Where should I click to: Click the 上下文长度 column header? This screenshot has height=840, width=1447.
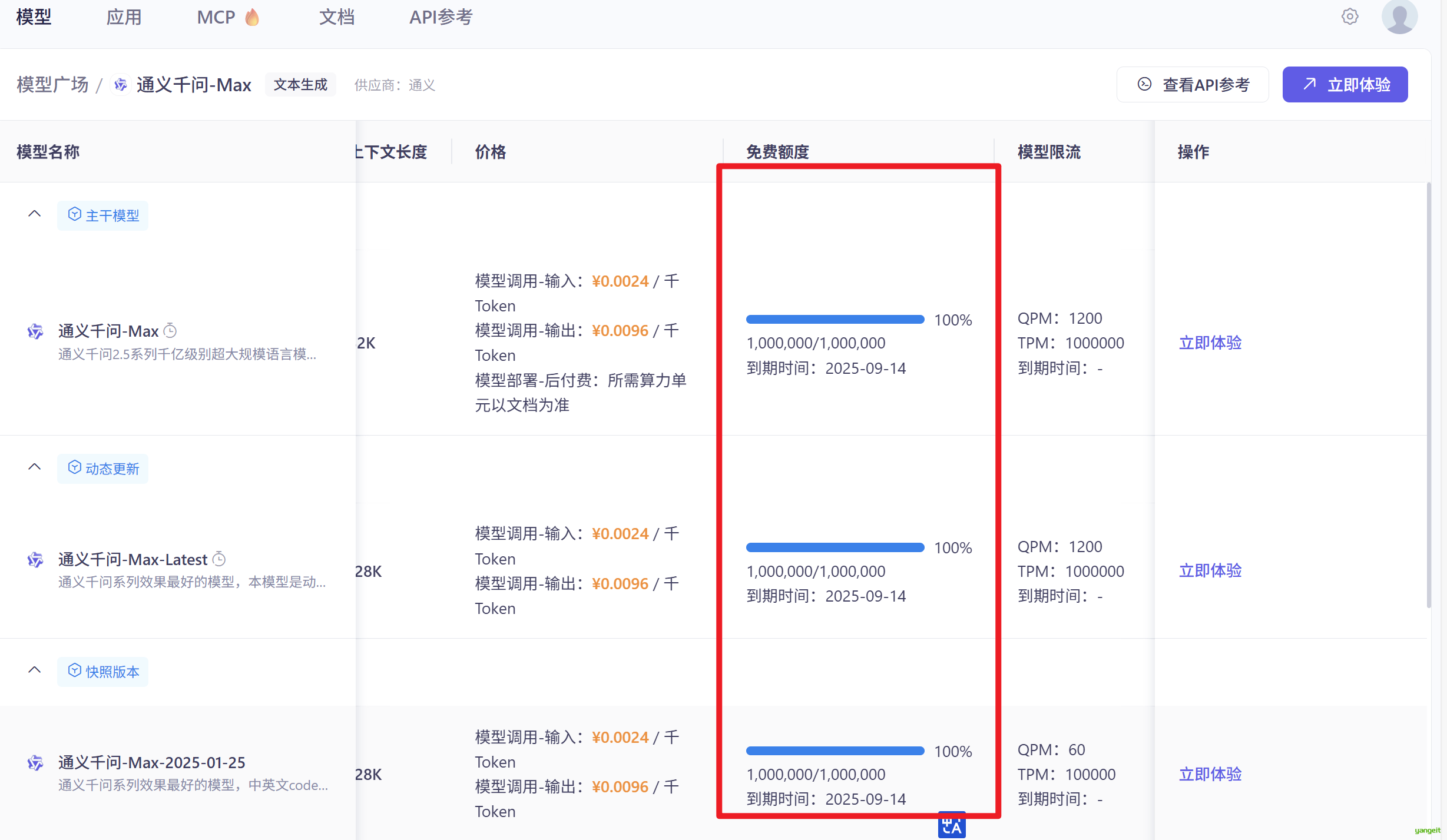[391, 152]
